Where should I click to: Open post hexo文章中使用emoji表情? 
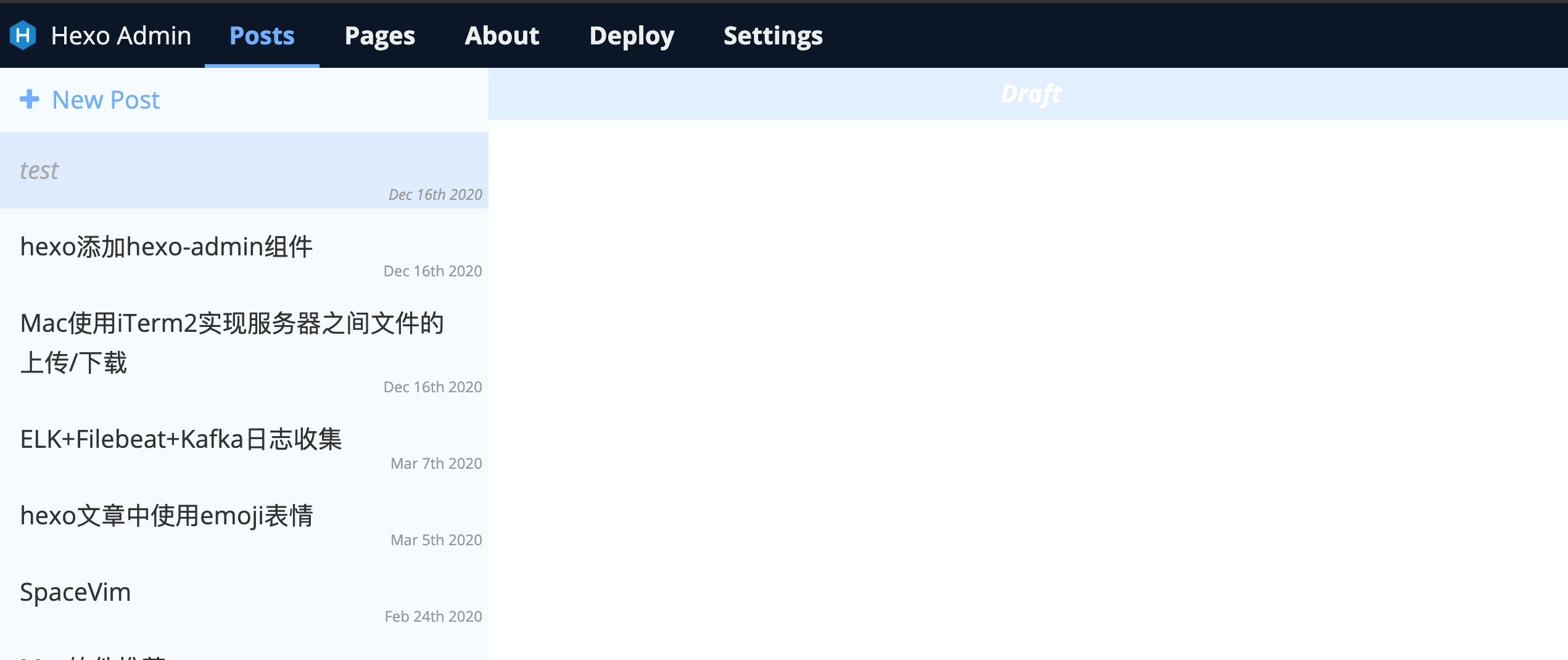[244, 516]
